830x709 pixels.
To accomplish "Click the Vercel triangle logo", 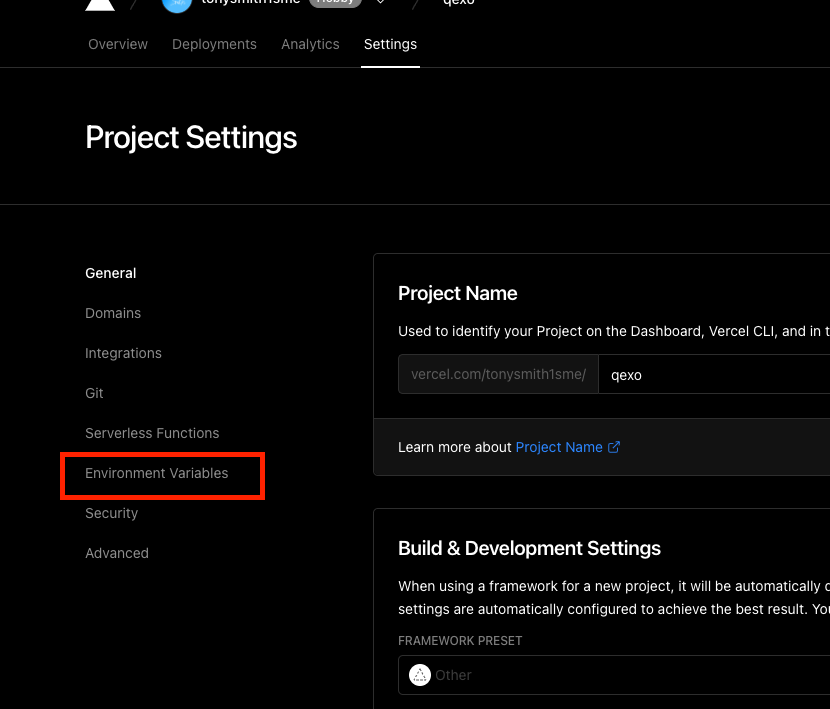I will tap(100, 4).
